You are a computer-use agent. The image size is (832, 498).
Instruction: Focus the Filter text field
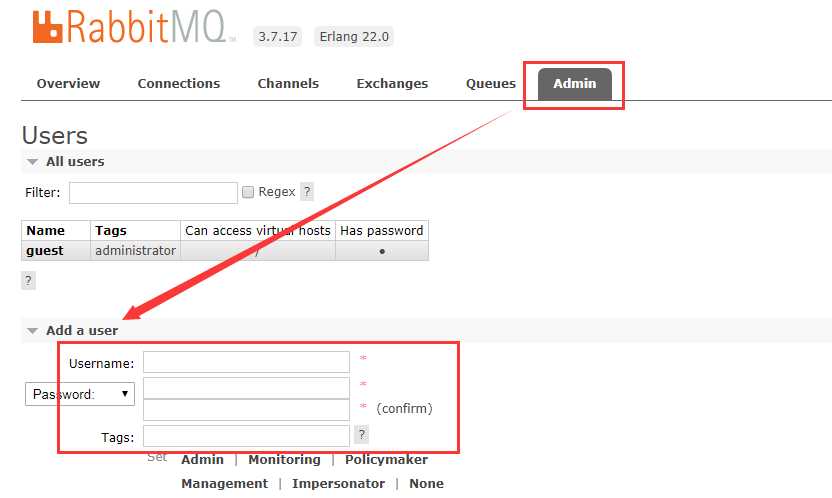[153, 193]
